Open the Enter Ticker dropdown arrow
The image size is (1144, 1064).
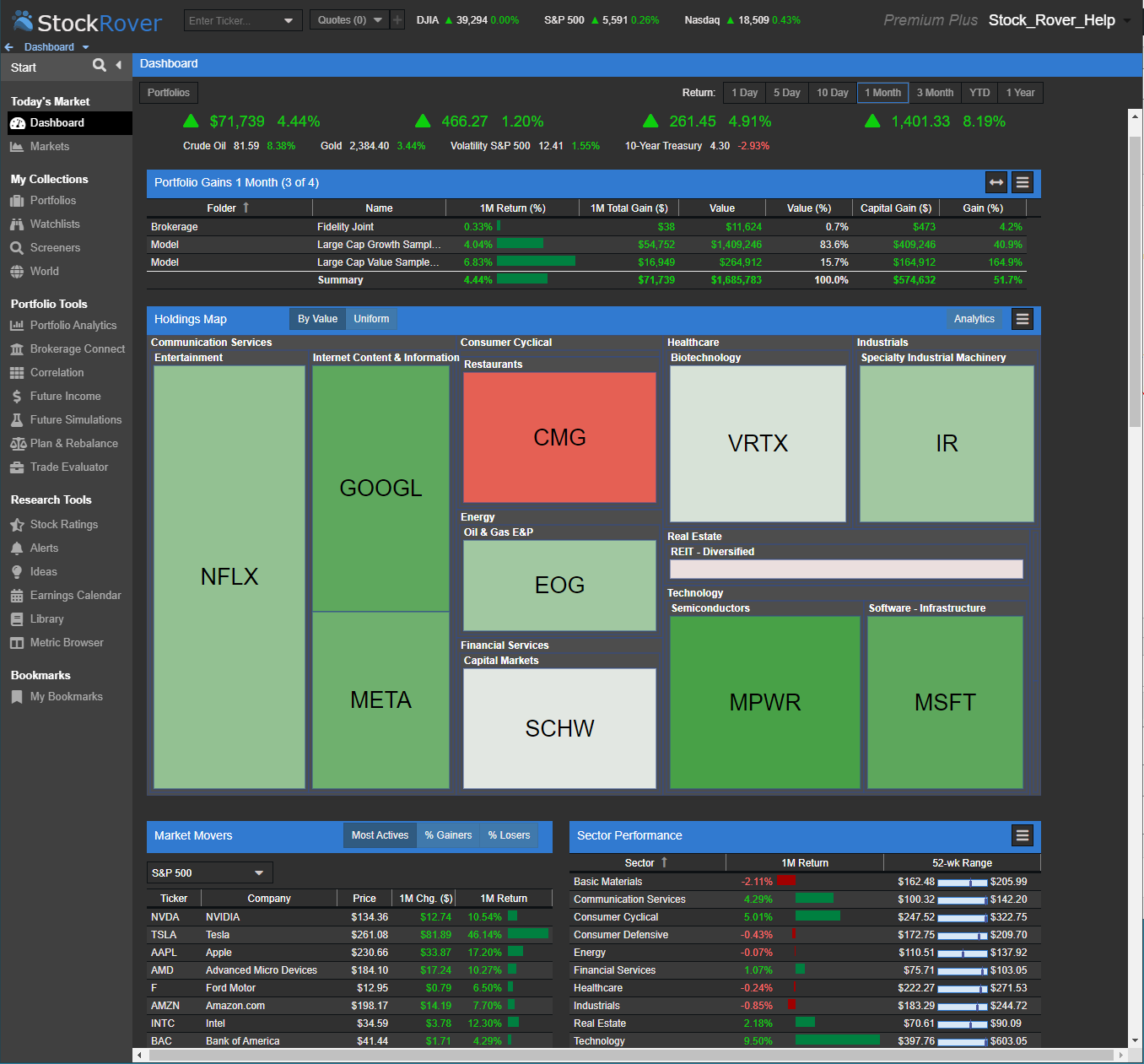(289, 20)
